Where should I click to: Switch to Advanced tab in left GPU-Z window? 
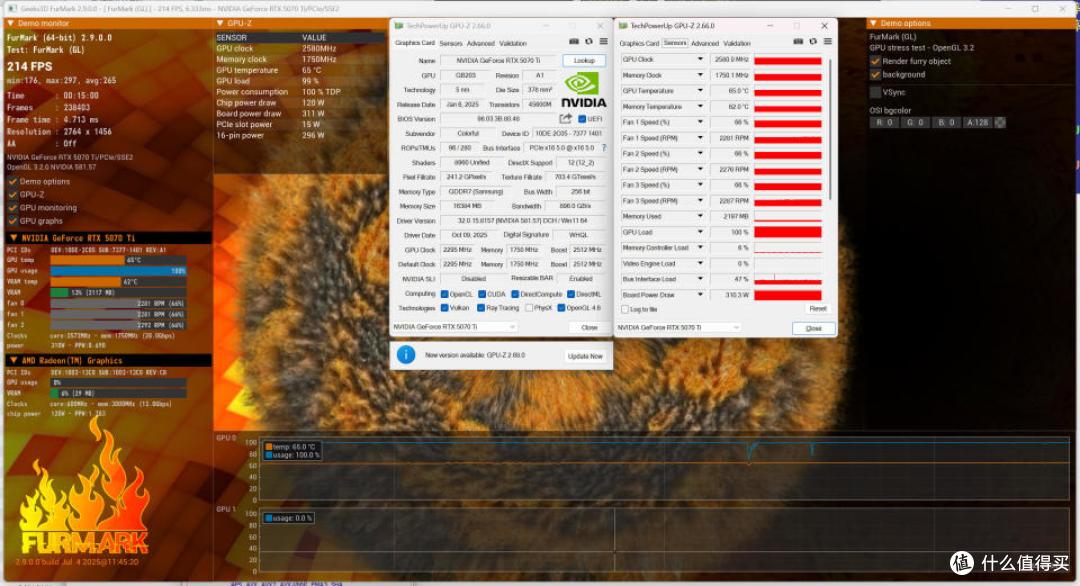click(x=481, y=43)
